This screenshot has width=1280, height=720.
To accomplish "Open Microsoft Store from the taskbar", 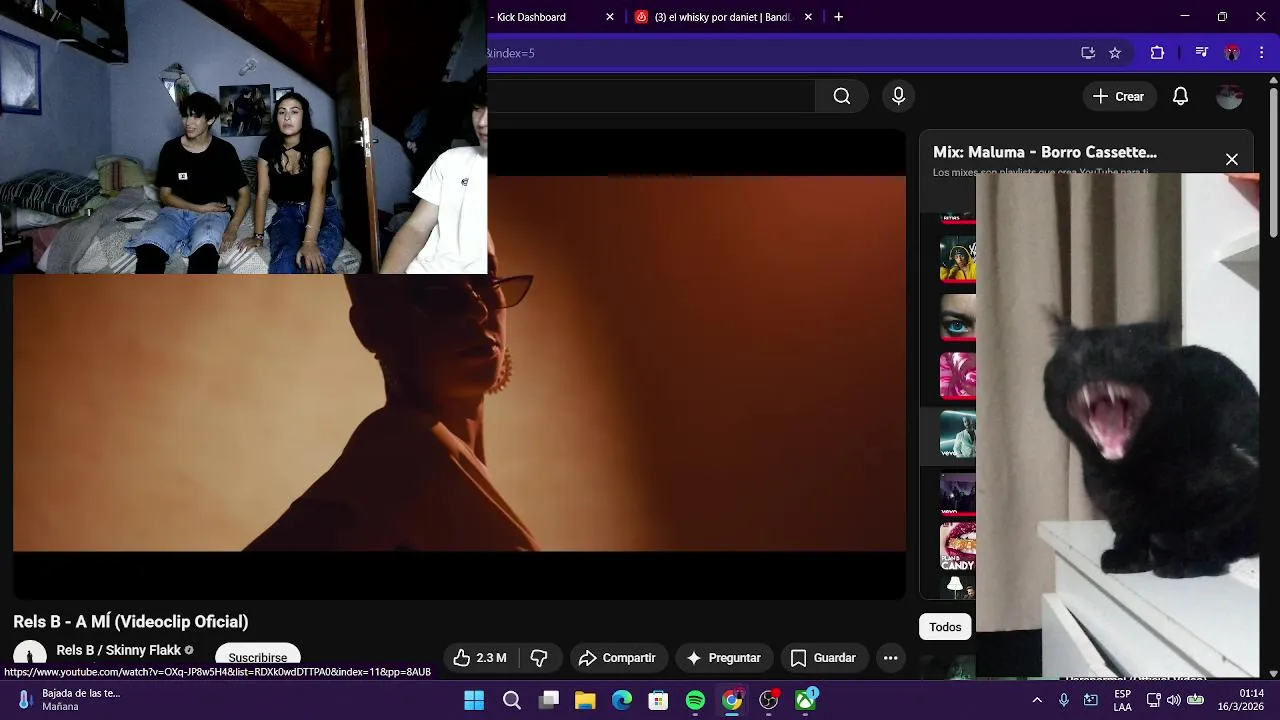I will (x=658, y=700).
